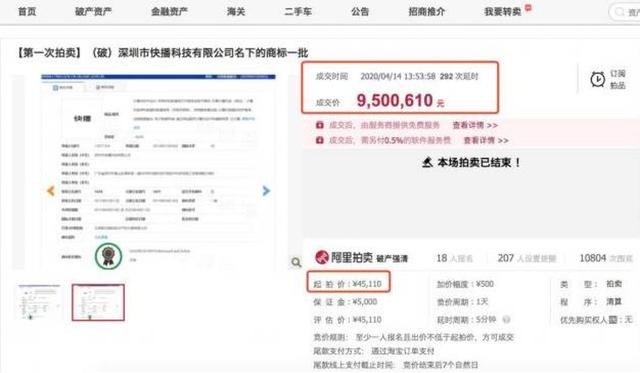
Task: Click the 尾款支付方式 淘宝订单支付 line
Action: [374, 351]
